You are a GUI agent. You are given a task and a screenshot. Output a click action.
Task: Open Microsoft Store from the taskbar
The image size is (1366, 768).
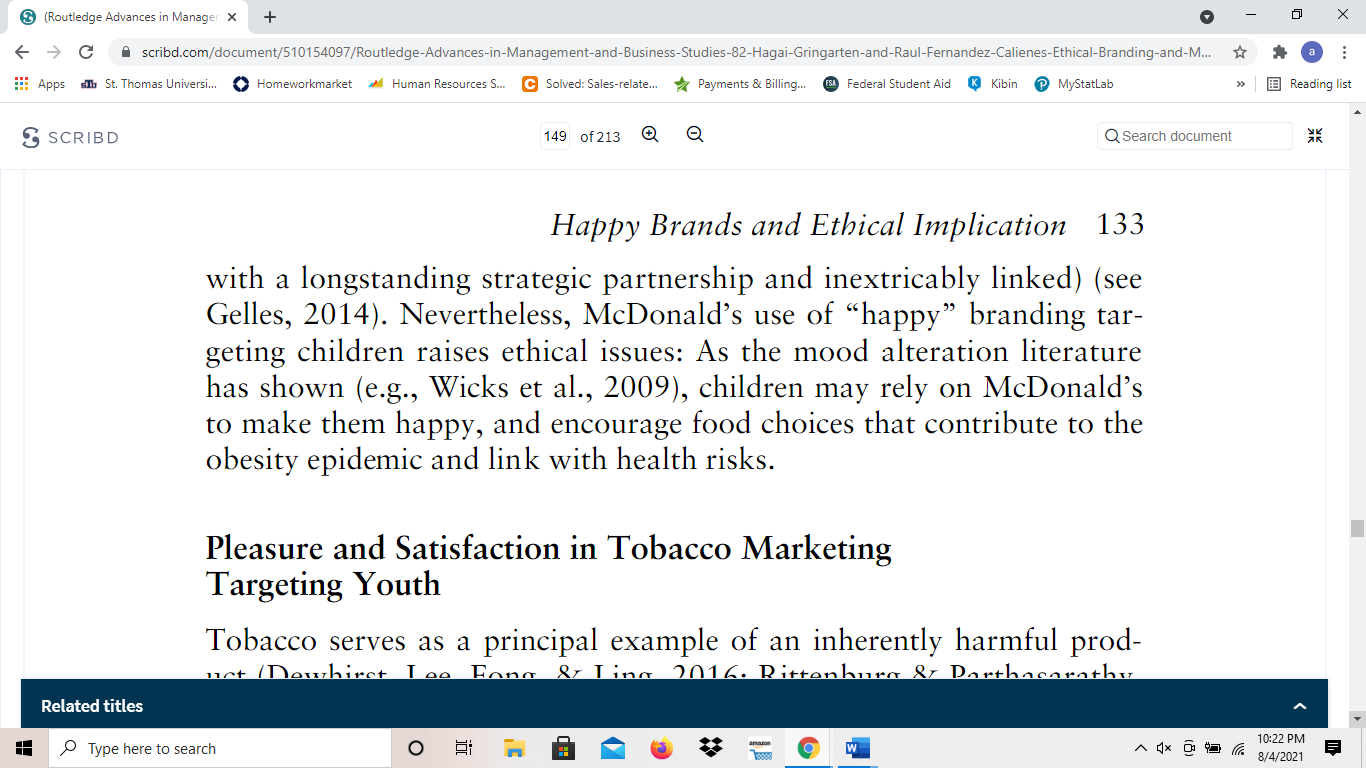click(563, 748)
